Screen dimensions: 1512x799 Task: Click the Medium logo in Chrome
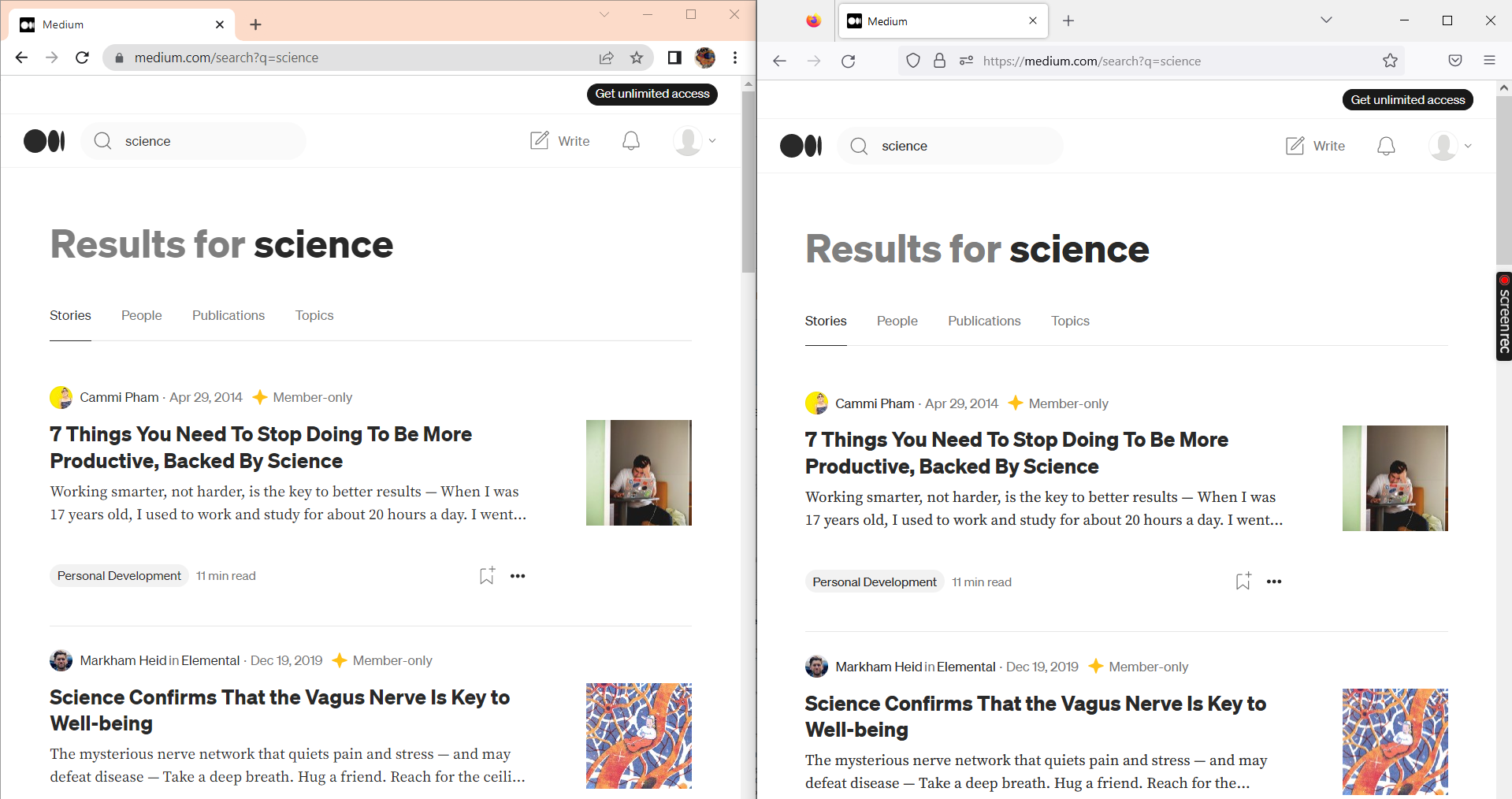click(44, 141)
